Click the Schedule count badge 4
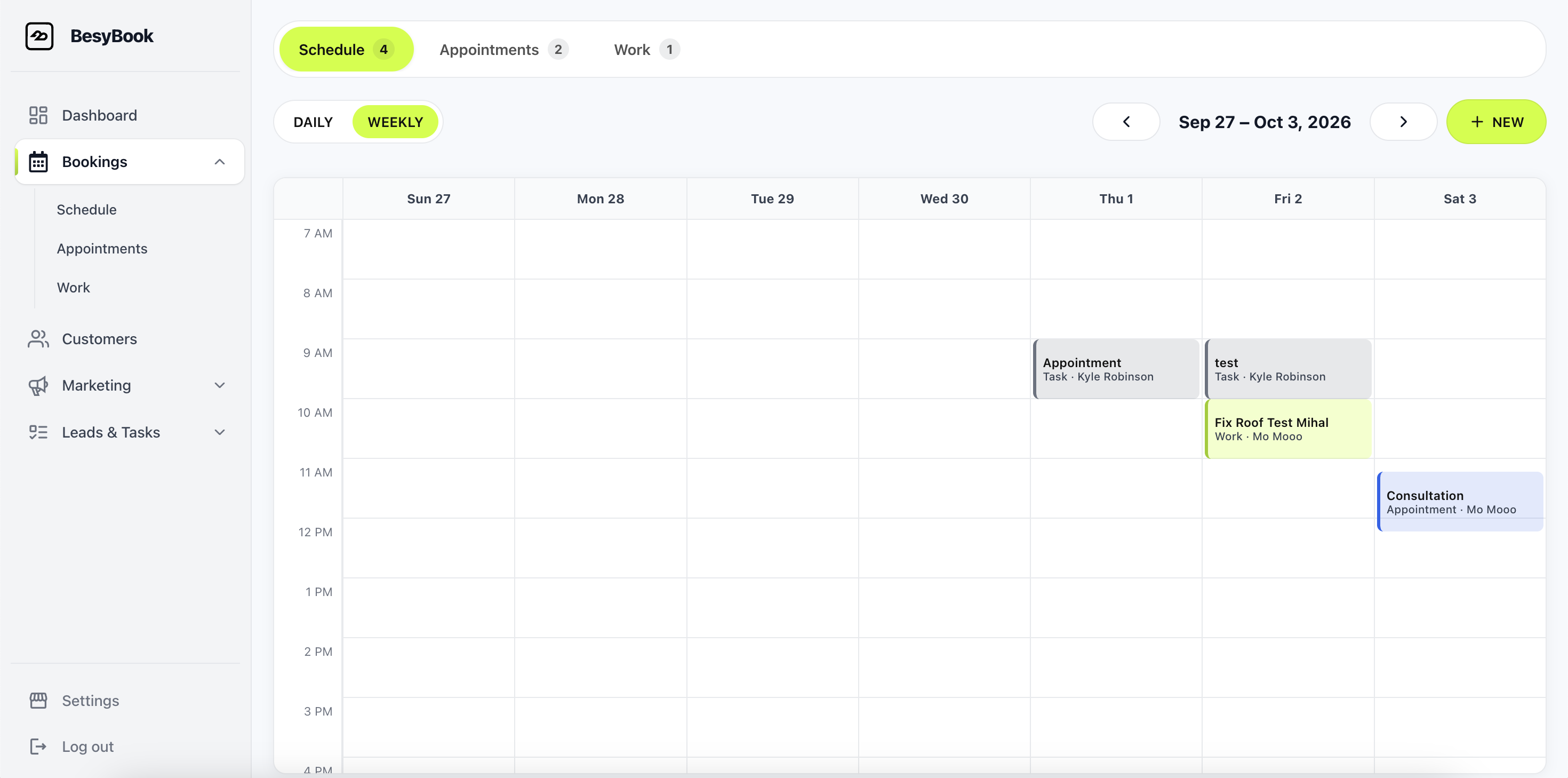 (383, 49)
